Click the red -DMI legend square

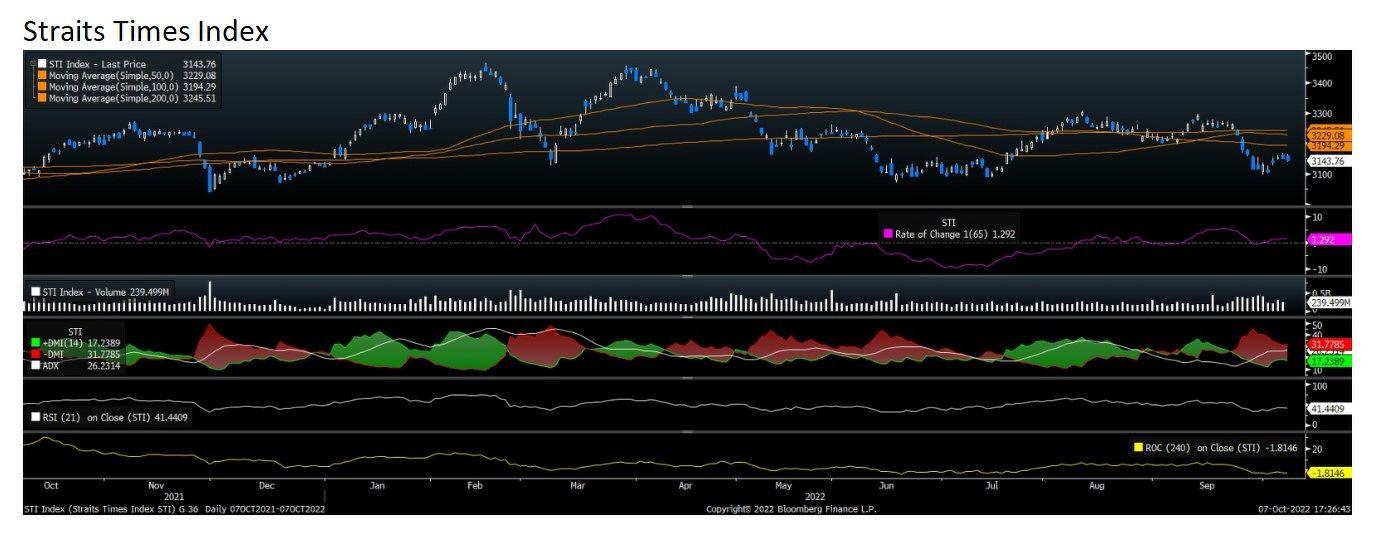(x=38, y=352)
